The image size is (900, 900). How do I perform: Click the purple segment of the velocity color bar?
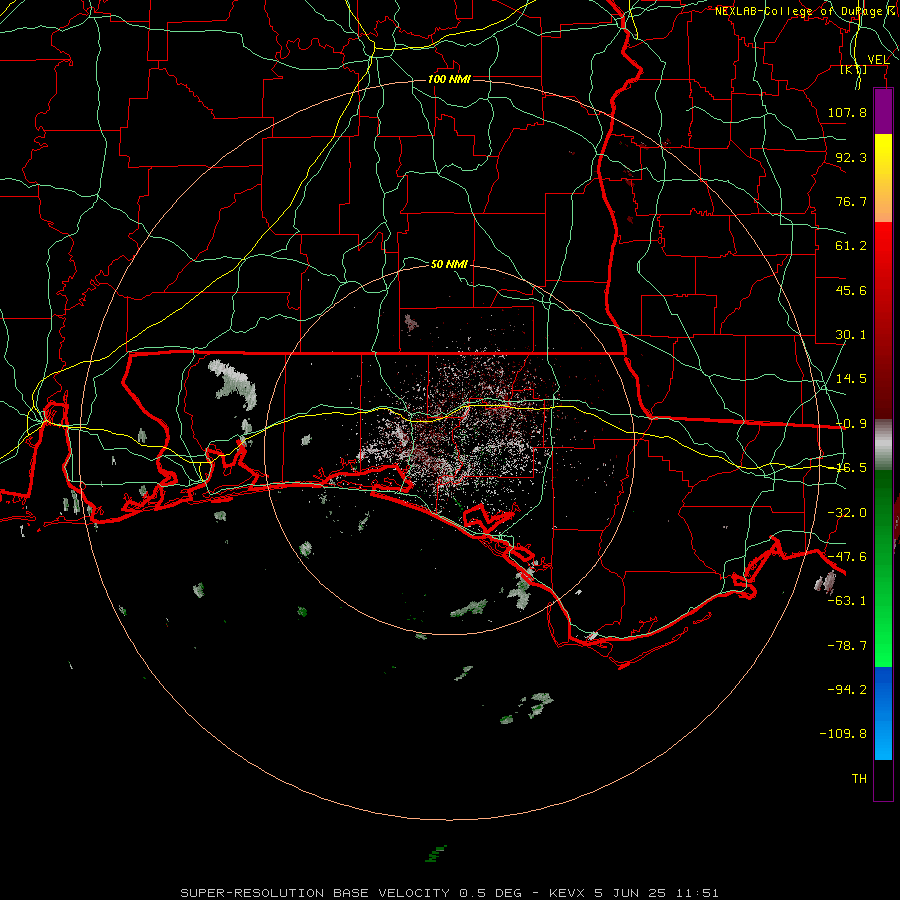click(883, 112)
